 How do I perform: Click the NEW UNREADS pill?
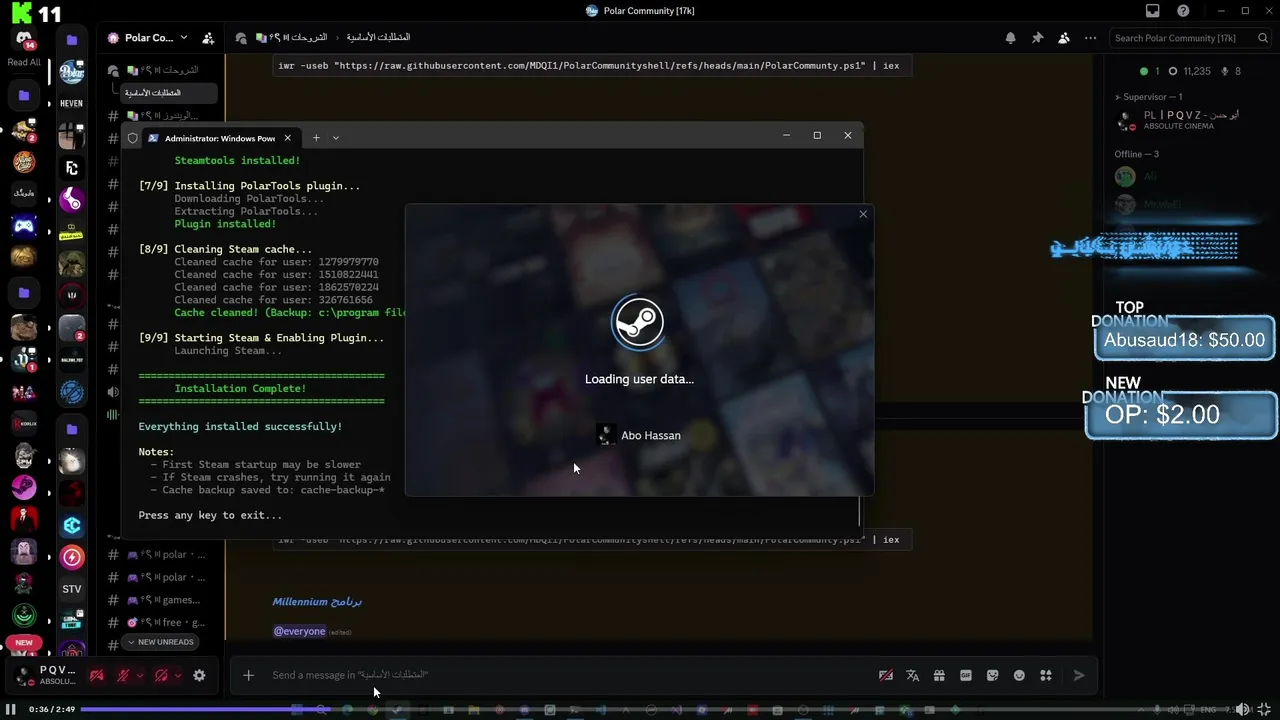(x=160, y=642)
